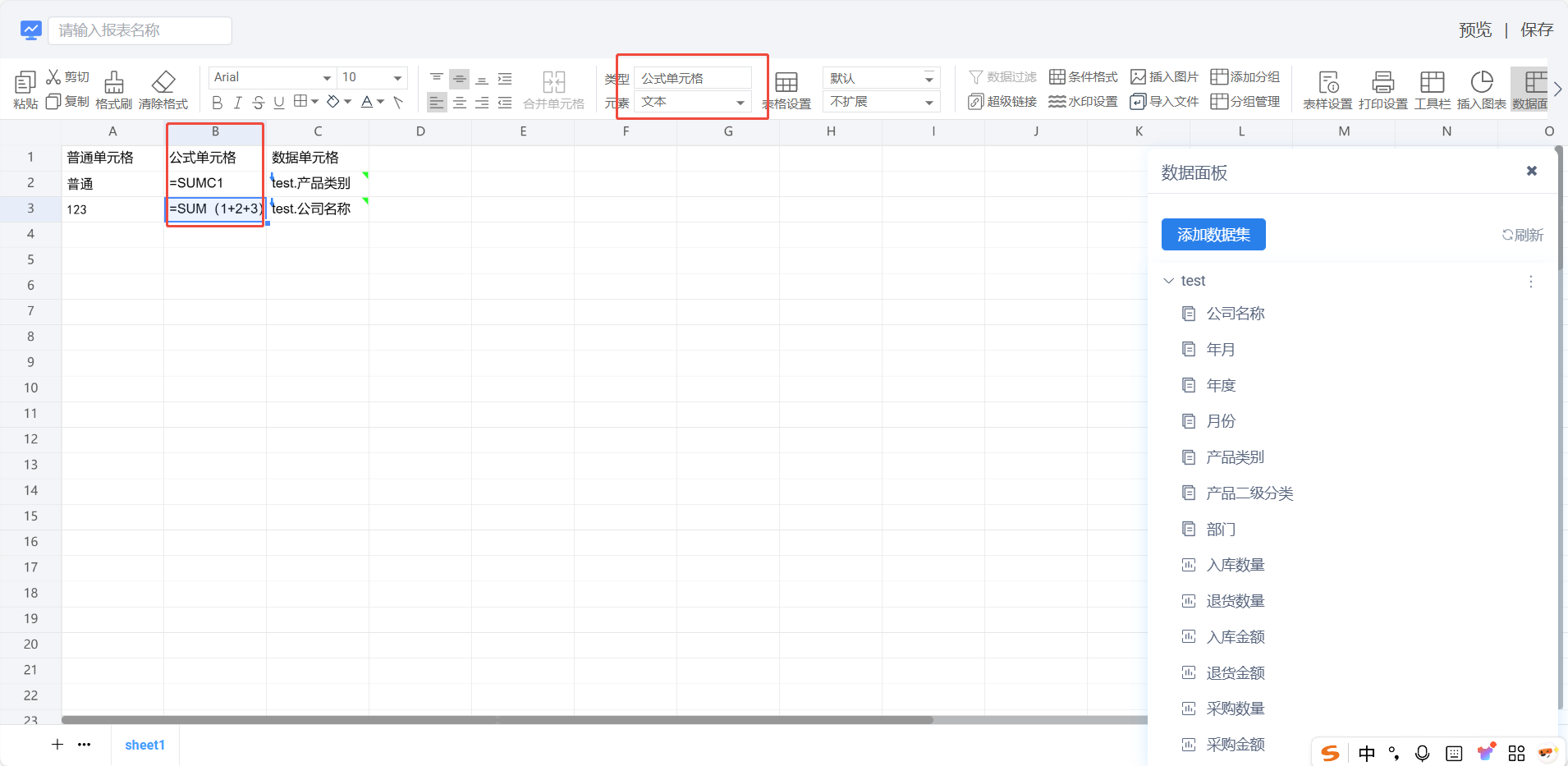Click the report name input field
1568x766 pixels.
pos(140,30)
